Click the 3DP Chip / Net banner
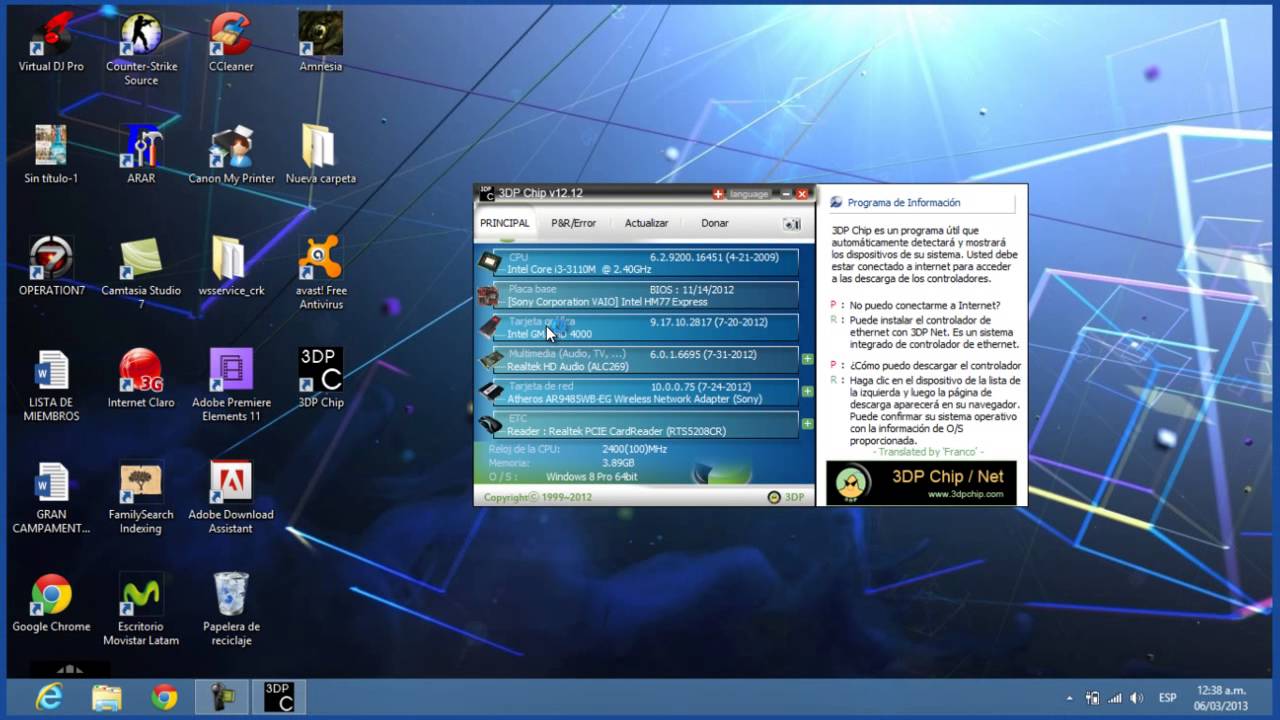The image size is (1280, 720). point(921,482)
